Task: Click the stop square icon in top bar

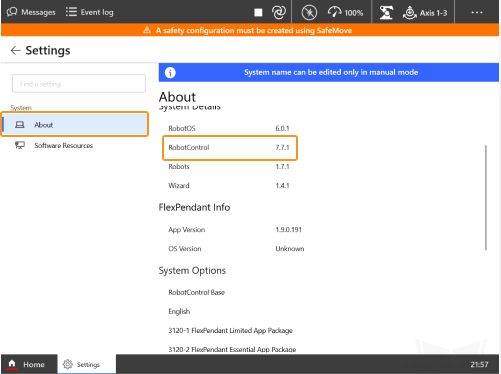Action: tap(258, 12)
